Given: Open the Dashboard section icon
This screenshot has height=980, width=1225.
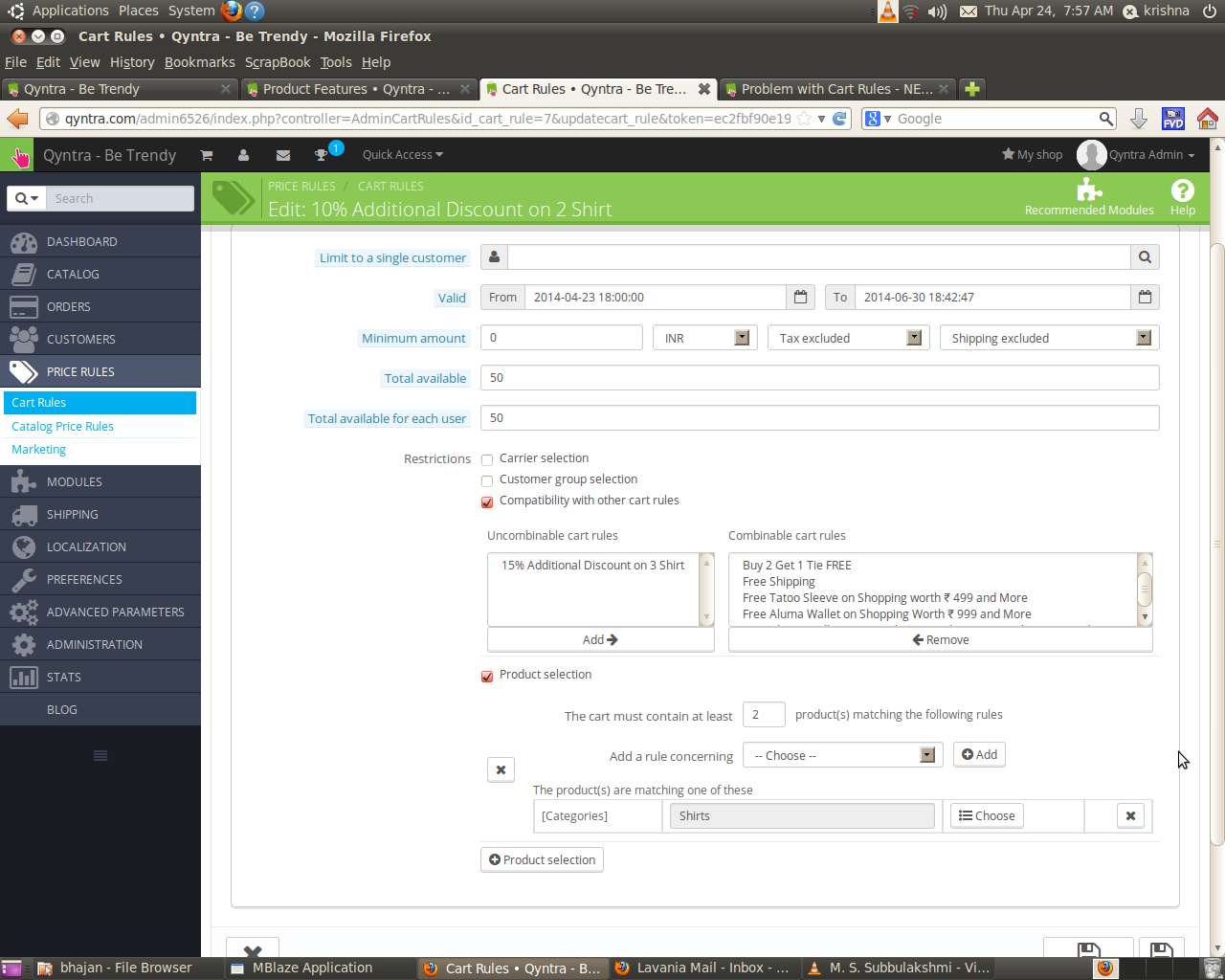Looking at the screenshot, I should [x=23, y=242].
